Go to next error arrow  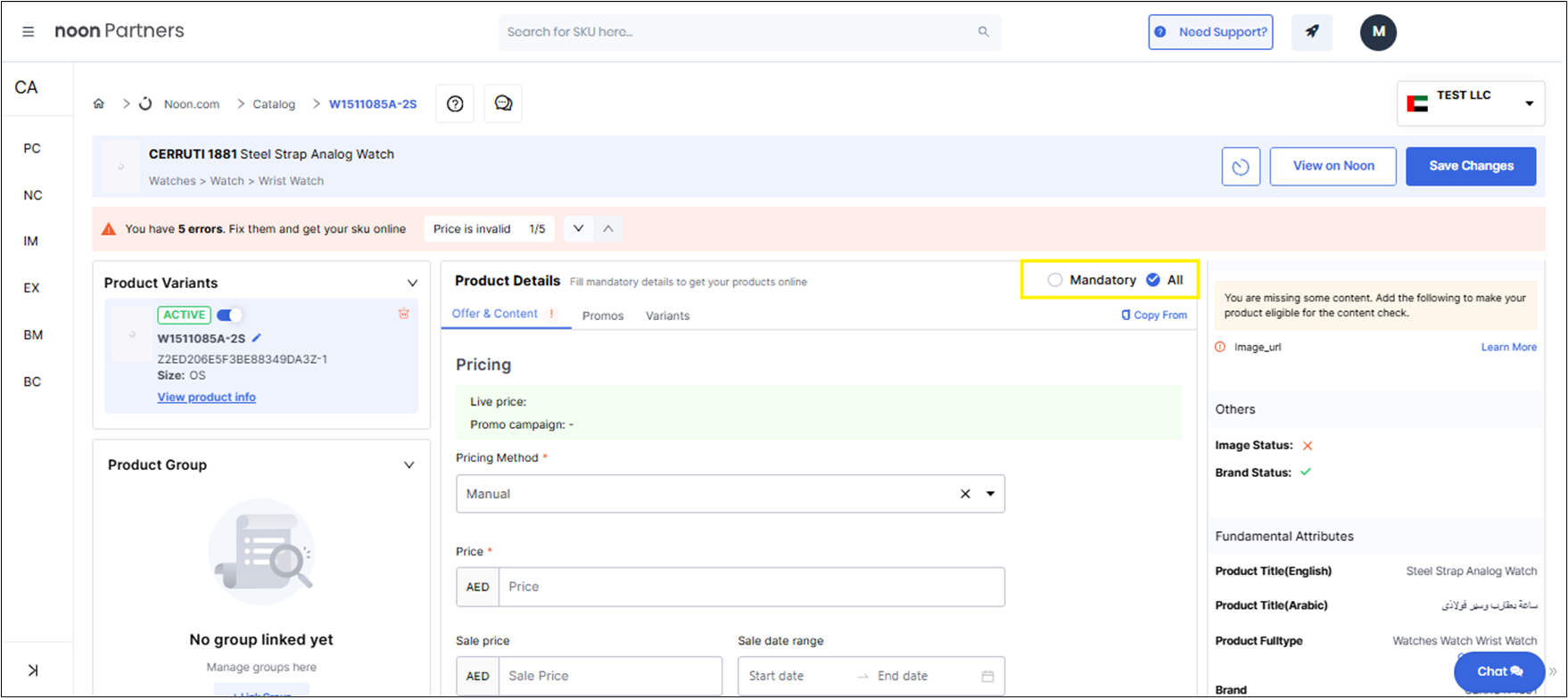(x=578, y=229)
